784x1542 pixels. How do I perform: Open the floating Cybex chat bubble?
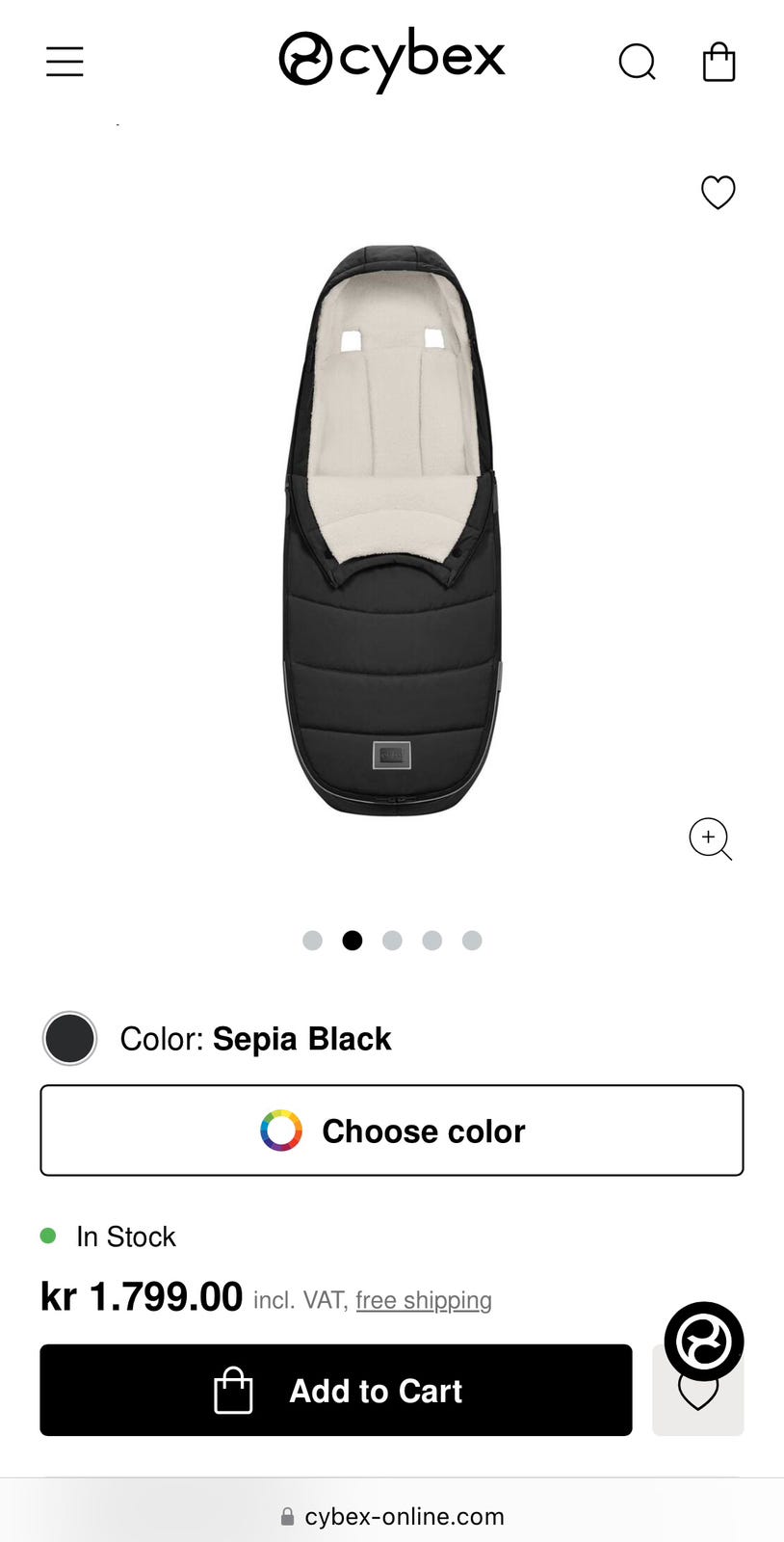pos(703,1341)
